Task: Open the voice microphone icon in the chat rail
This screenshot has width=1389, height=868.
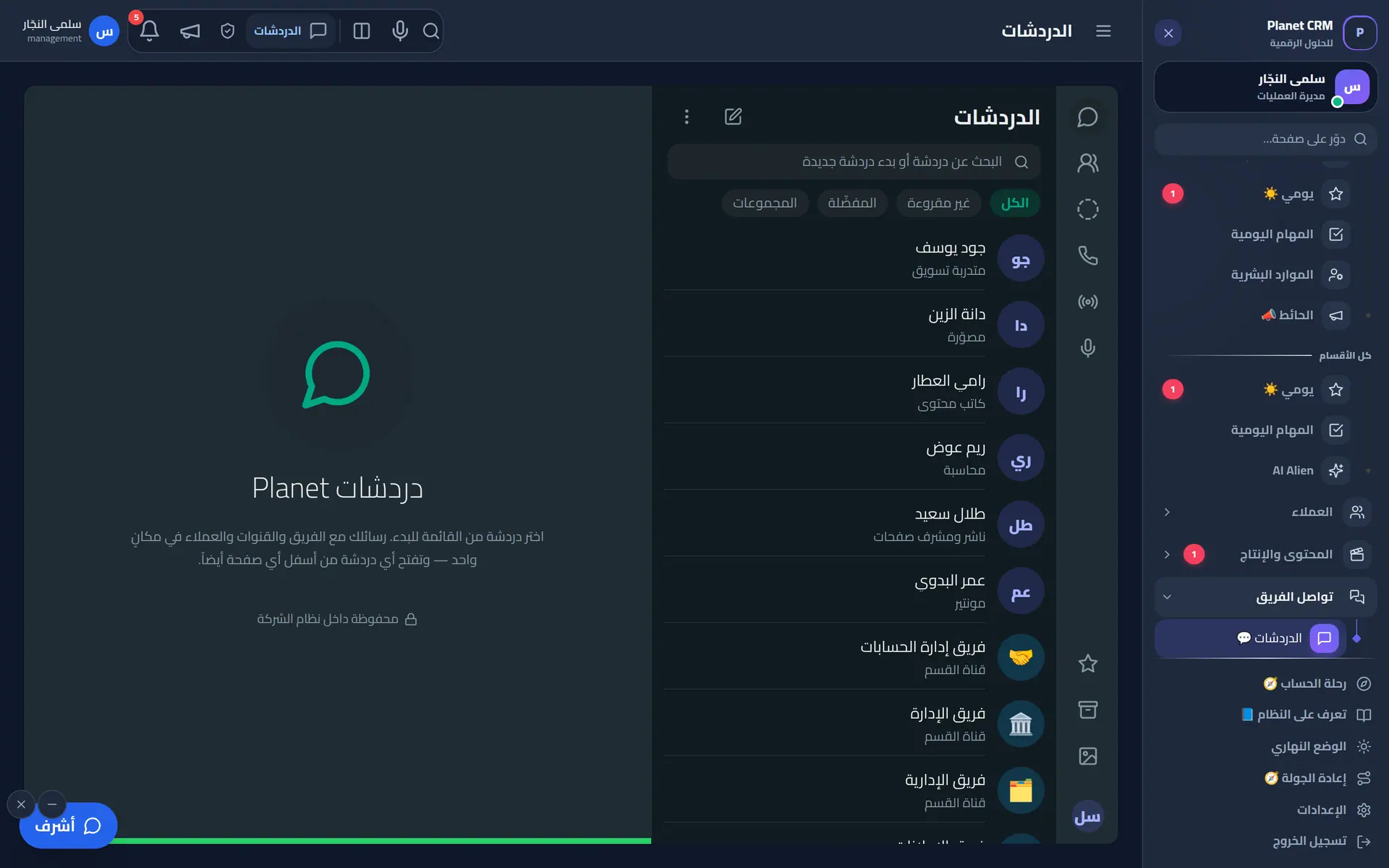Action: (x=1087, y=348)
